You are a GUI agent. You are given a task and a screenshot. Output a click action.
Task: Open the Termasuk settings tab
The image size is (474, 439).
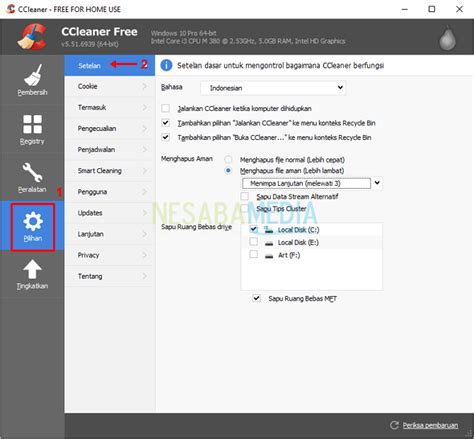tap(110, 107)
